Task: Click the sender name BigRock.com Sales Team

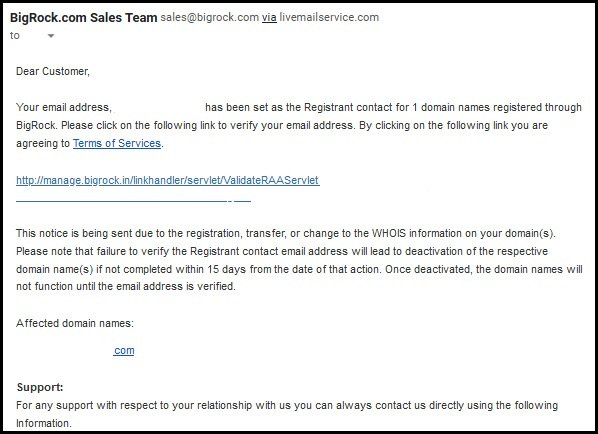Action: (84, 18)
